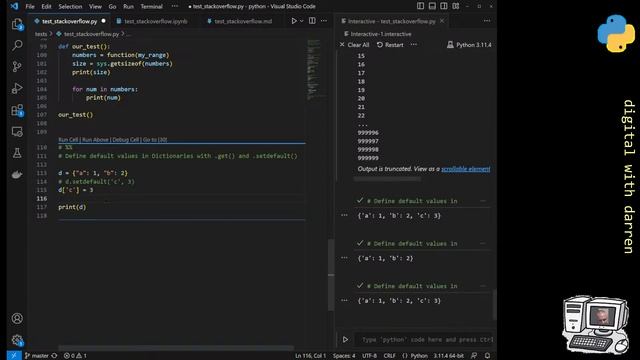640x360 pixels.
Task: Select Python 3.11.4 kernel picker
Action: (469, 45)
